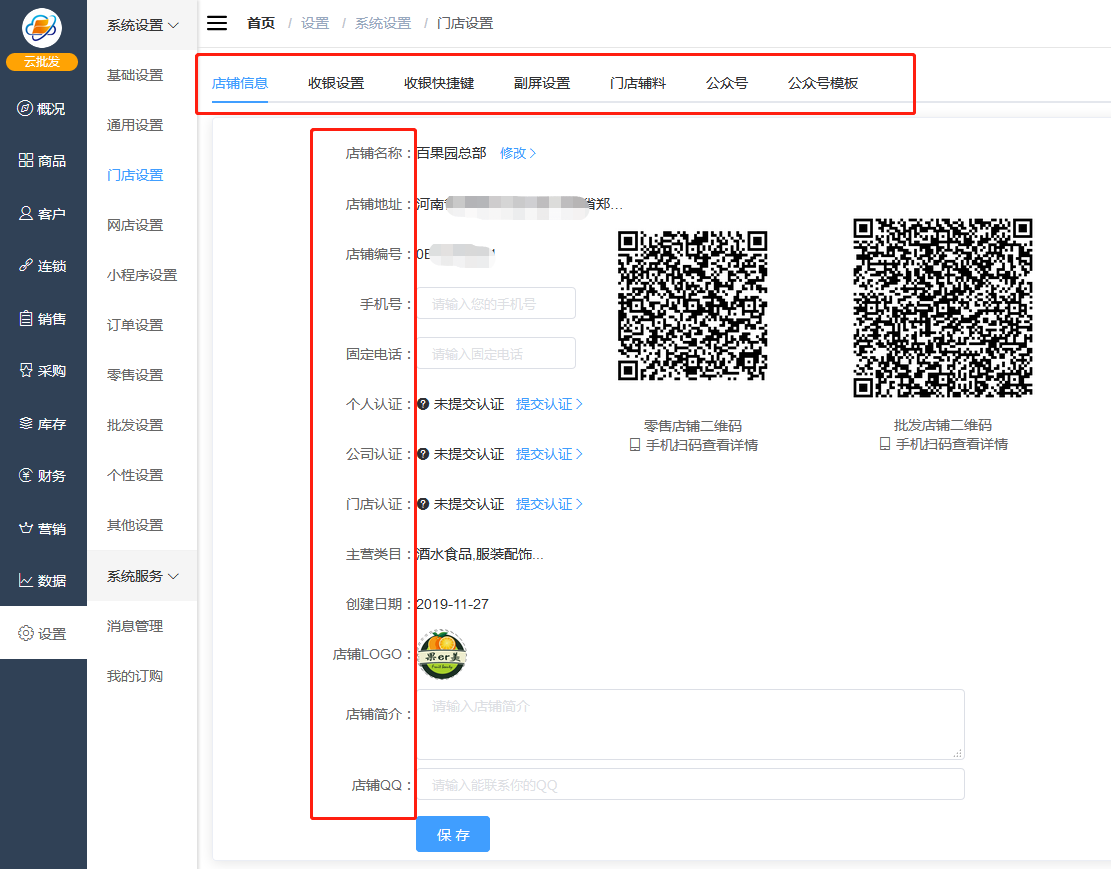Click the 批发店铺二维码 QR code
This screenshot has width=1111, height=869.
point(942,308)
